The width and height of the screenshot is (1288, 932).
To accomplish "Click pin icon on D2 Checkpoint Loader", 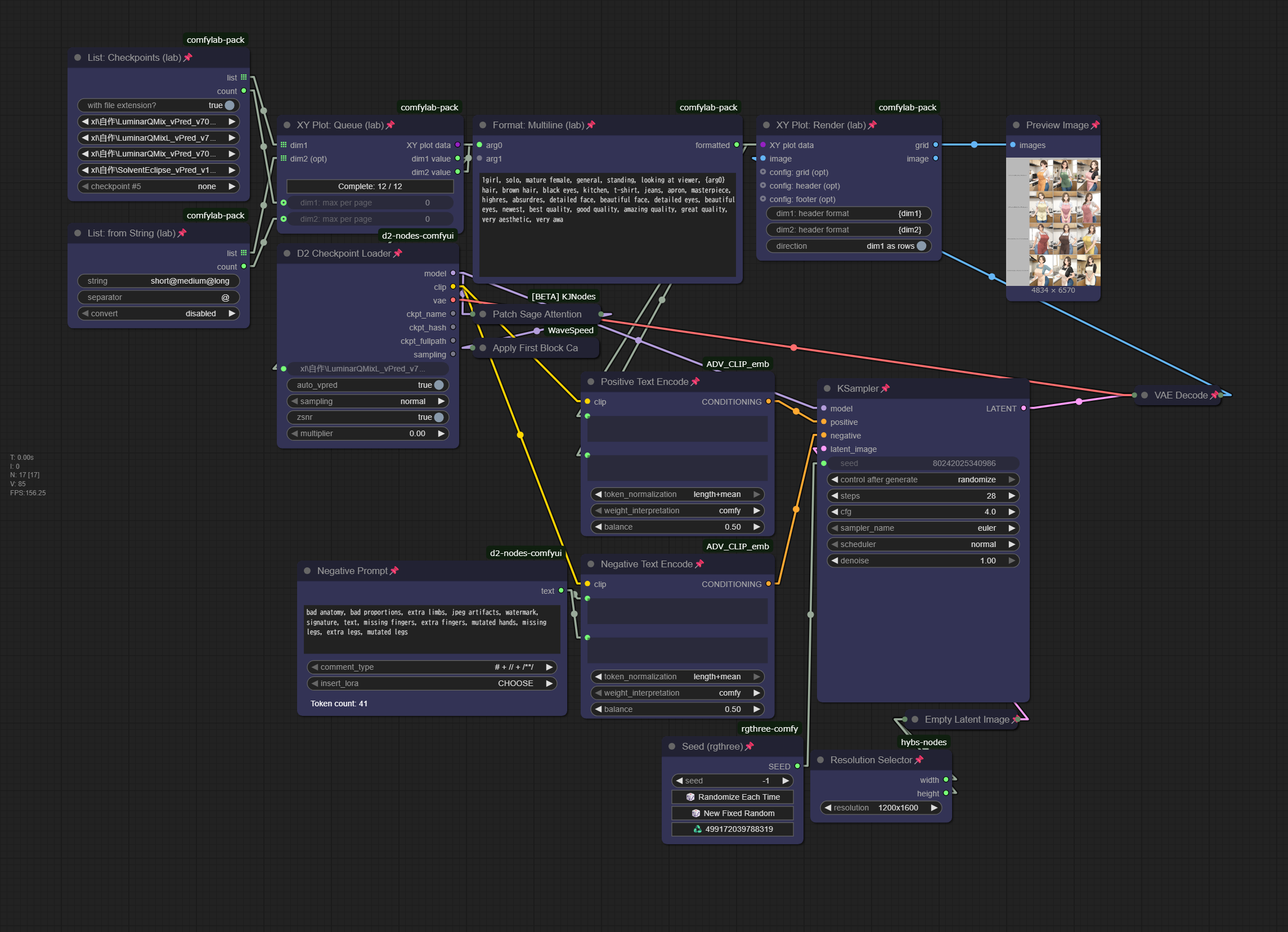I will (x=397, y=253).
